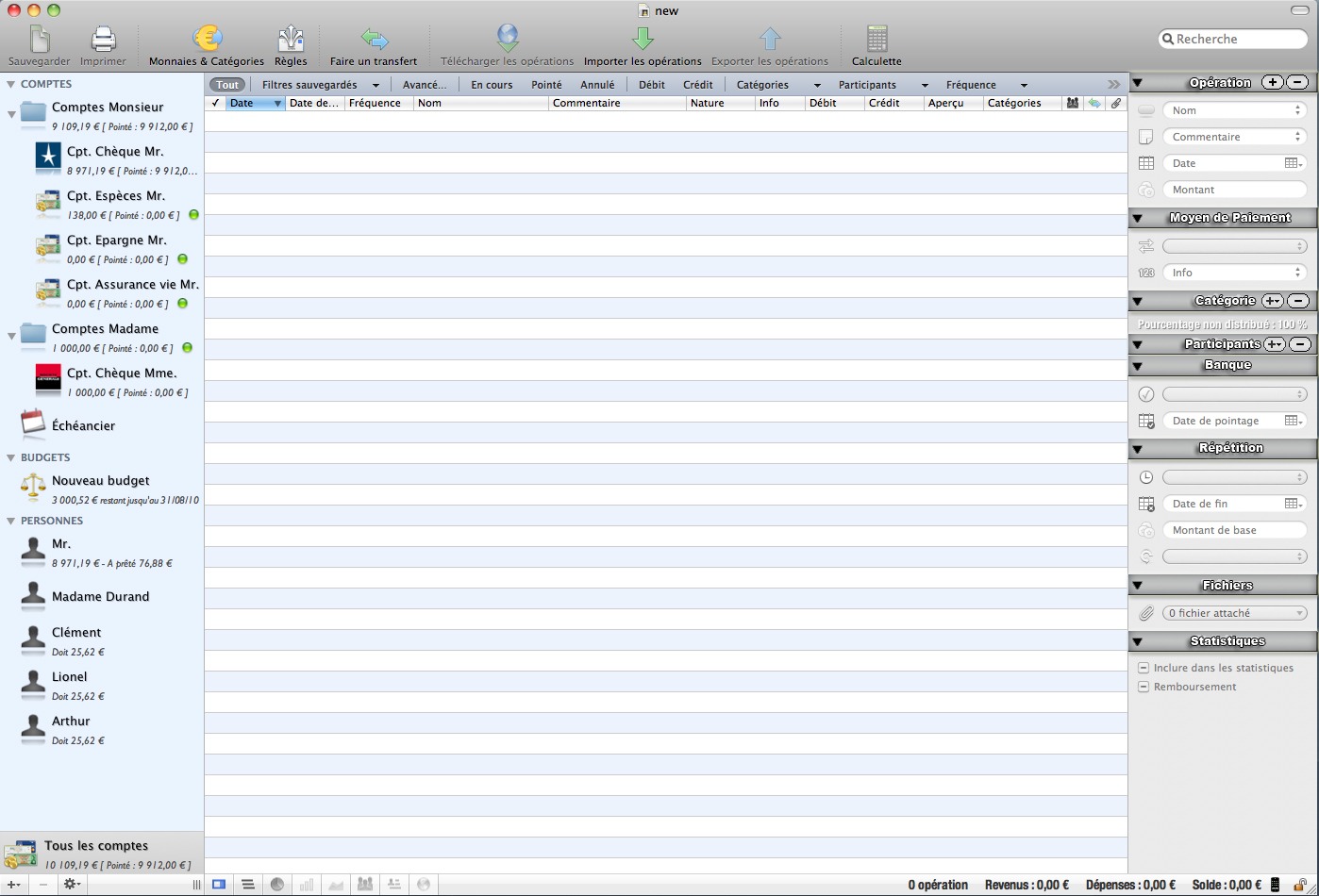Click the Avancé… filter button

coord(425,85)
